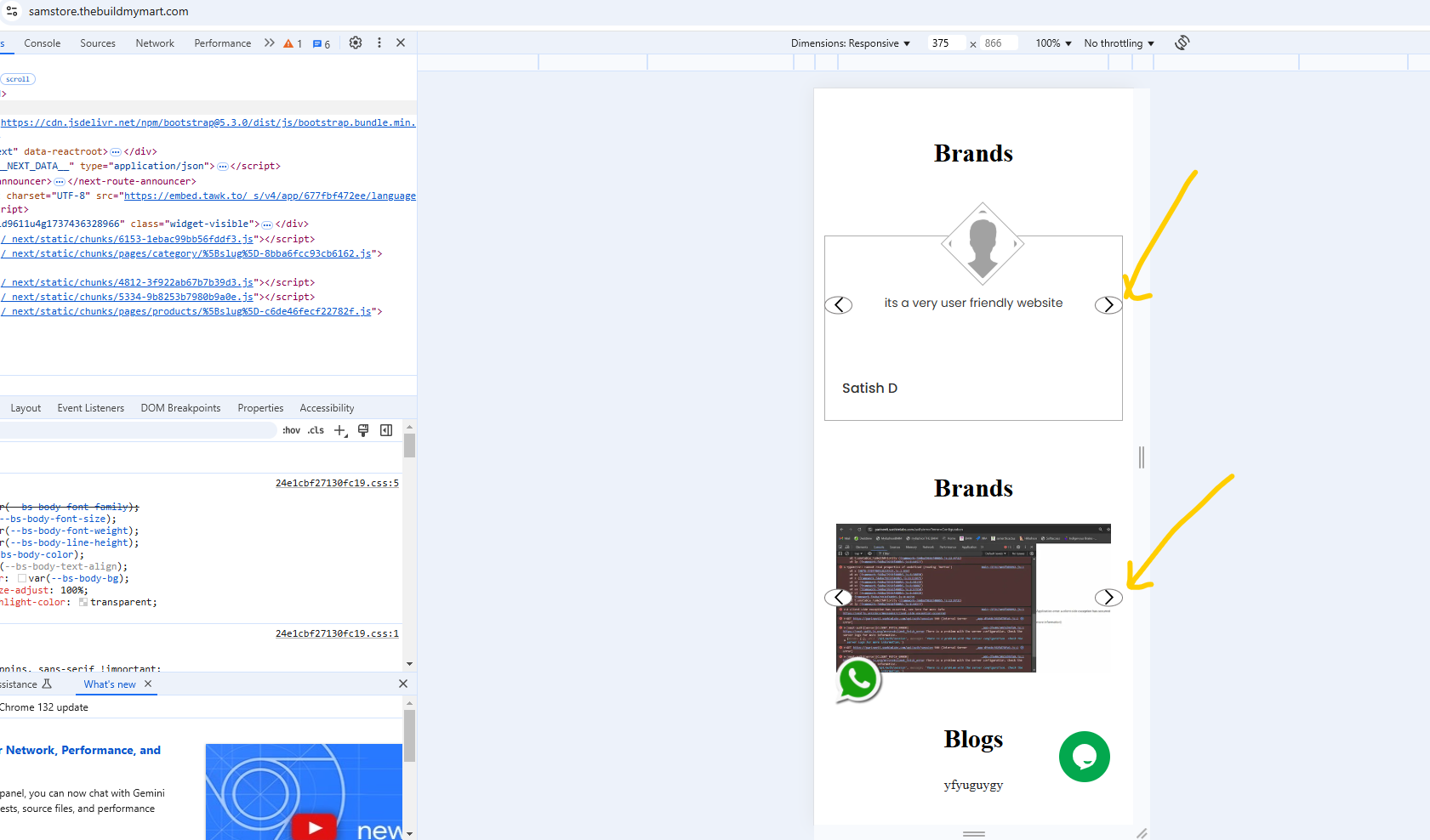Close the bottom drawer panel
Screen dimensions: 1430x840
point(403,684)
